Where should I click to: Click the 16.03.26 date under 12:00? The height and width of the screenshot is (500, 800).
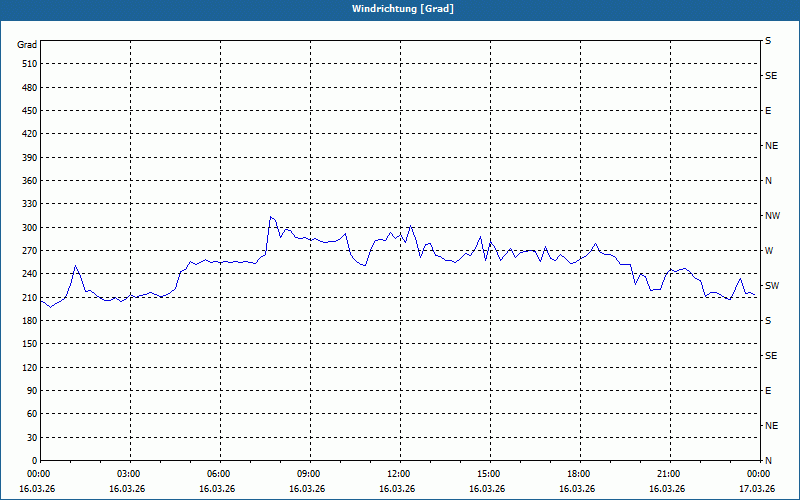pyautogui.click(x=397, y=489)
